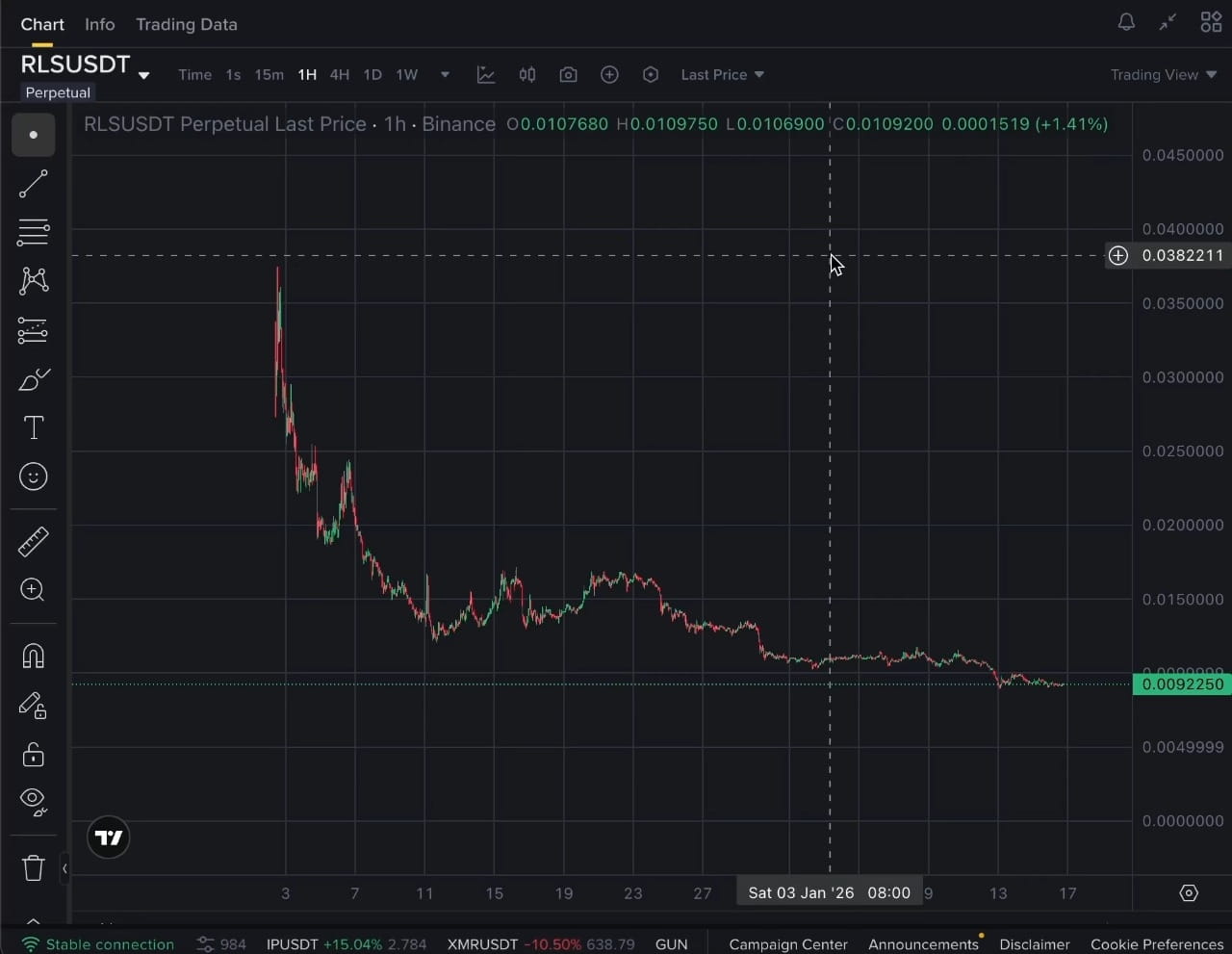Open the emoji stickers tool
Screen dimensions: 1232x954
coord(33,477)
